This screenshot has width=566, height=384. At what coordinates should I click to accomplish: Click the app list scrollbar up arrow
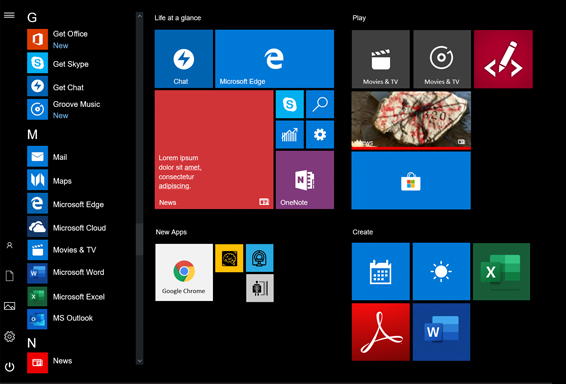[140, 16]
